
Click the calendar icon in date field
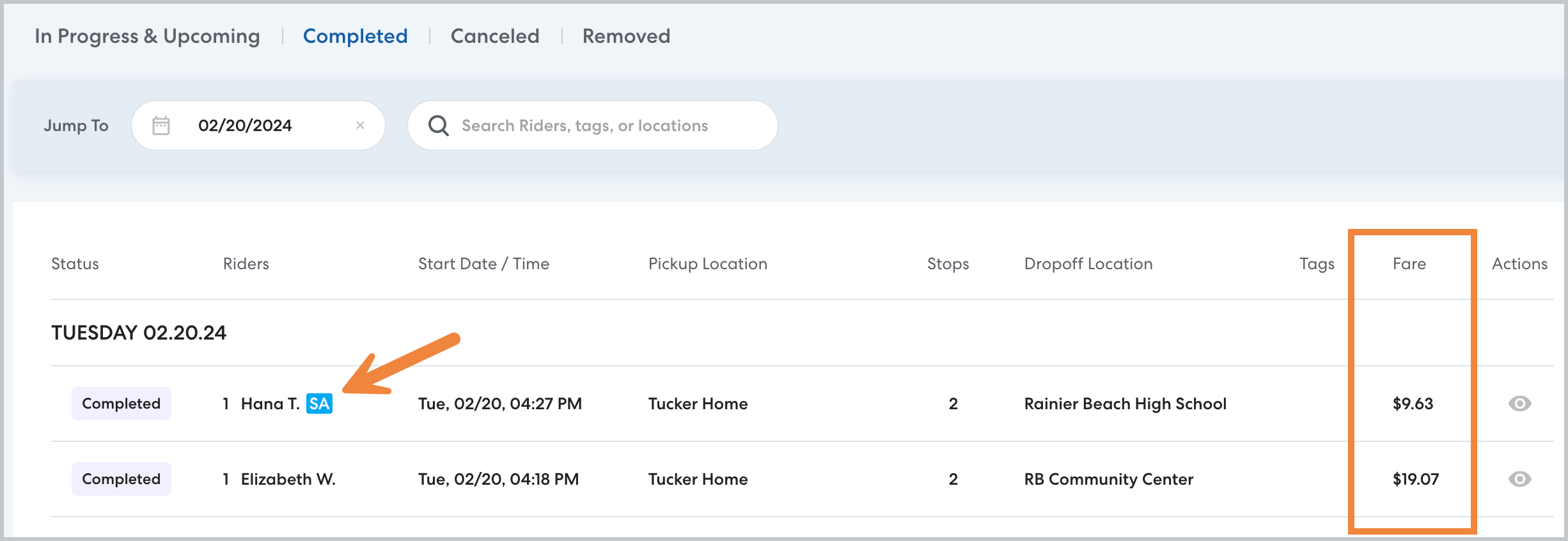click(161, 125)
